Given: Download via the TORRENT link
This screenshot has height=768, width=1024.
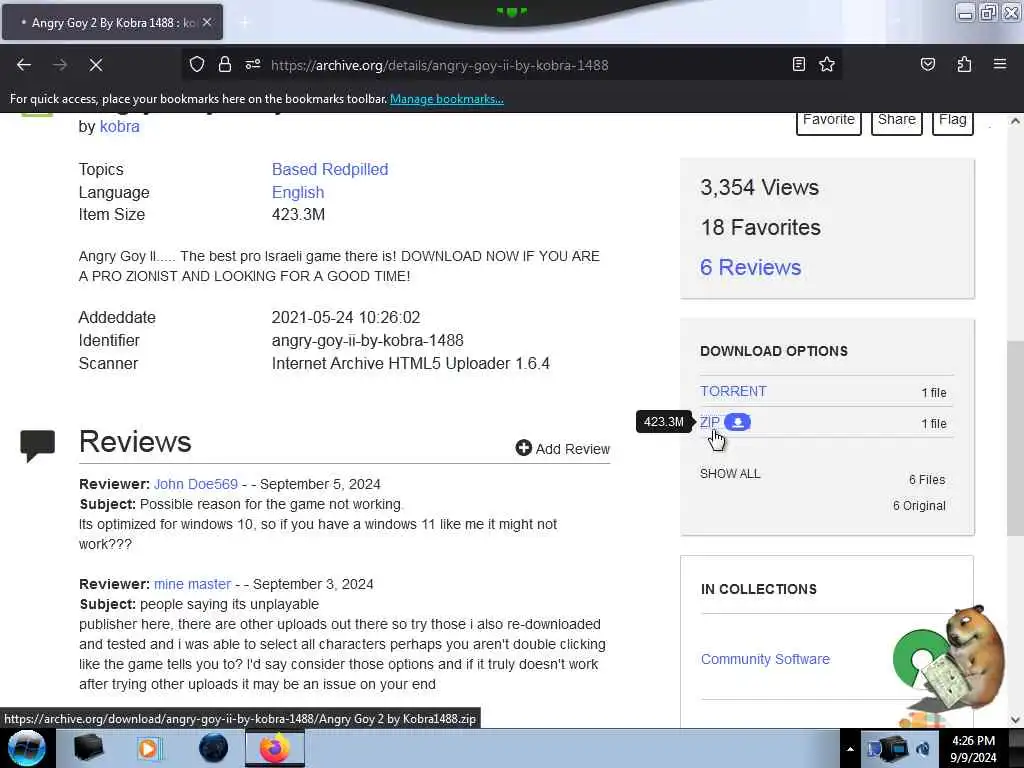Looking at the screenshot, I should 733,391.
